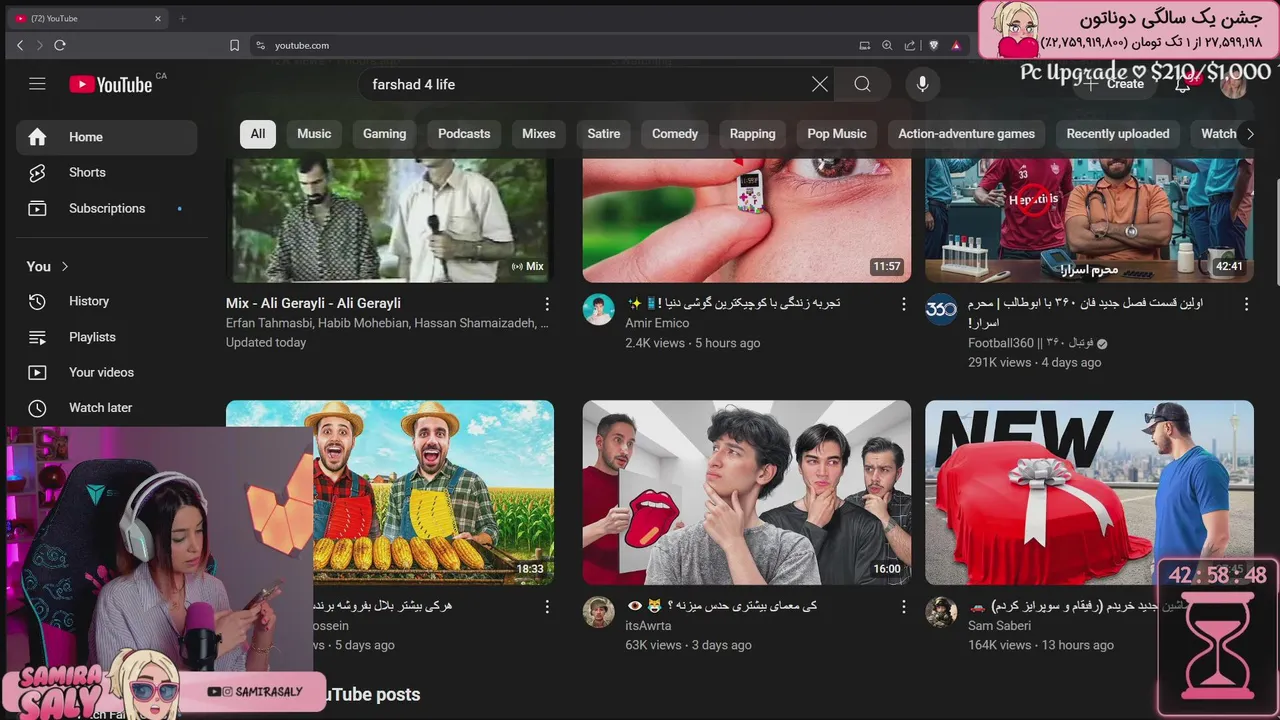Open the browser zoom magnifier icon
Image resolution: width=1280 pixels, height=720 pixels.
click(887, 45)
